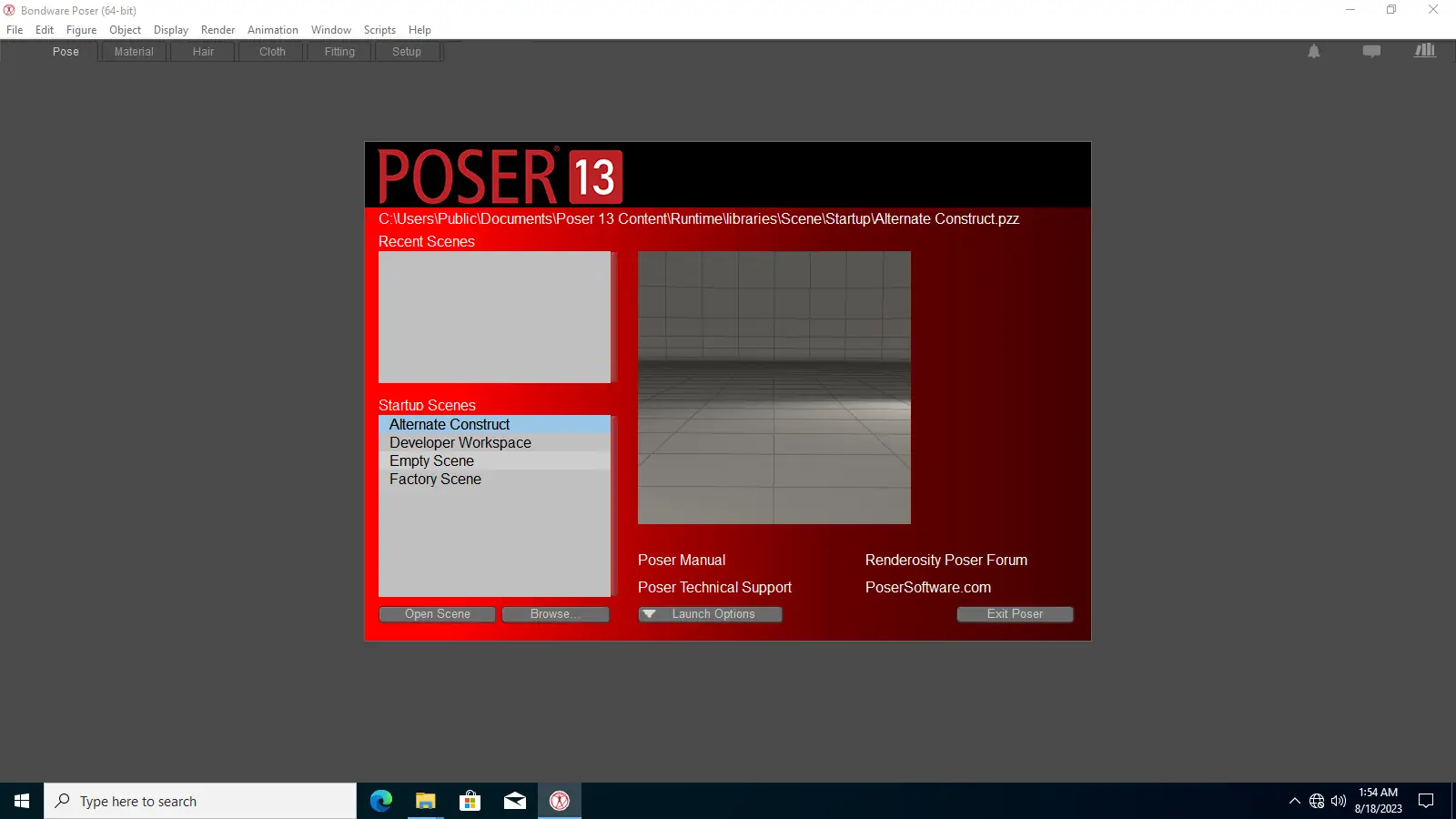Click the Open Scene button

tap(437, 614)
